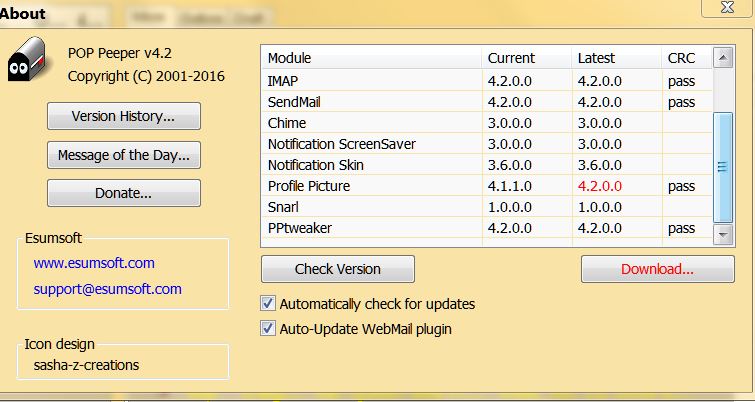Viewport: 755px width, 402px height.
Task: Open Message of the Day
Action: click(x=124, y=155)
